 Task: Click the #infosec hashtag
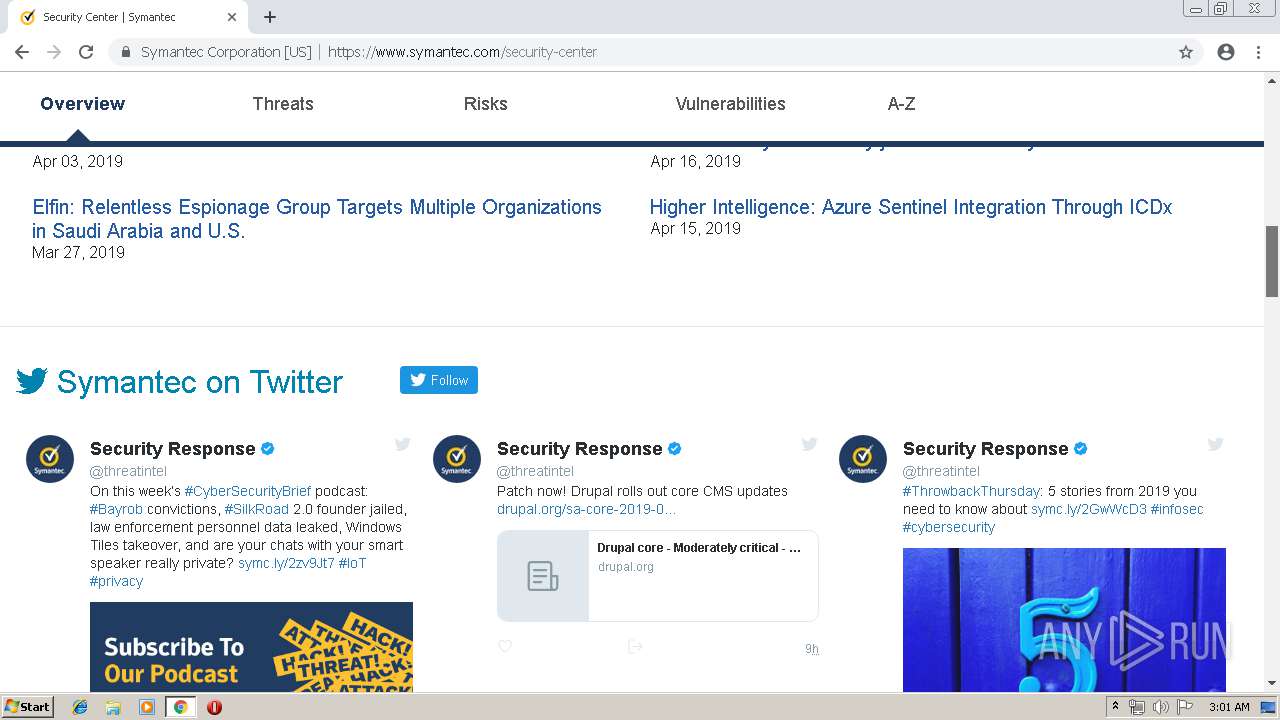click(1177, 509)
